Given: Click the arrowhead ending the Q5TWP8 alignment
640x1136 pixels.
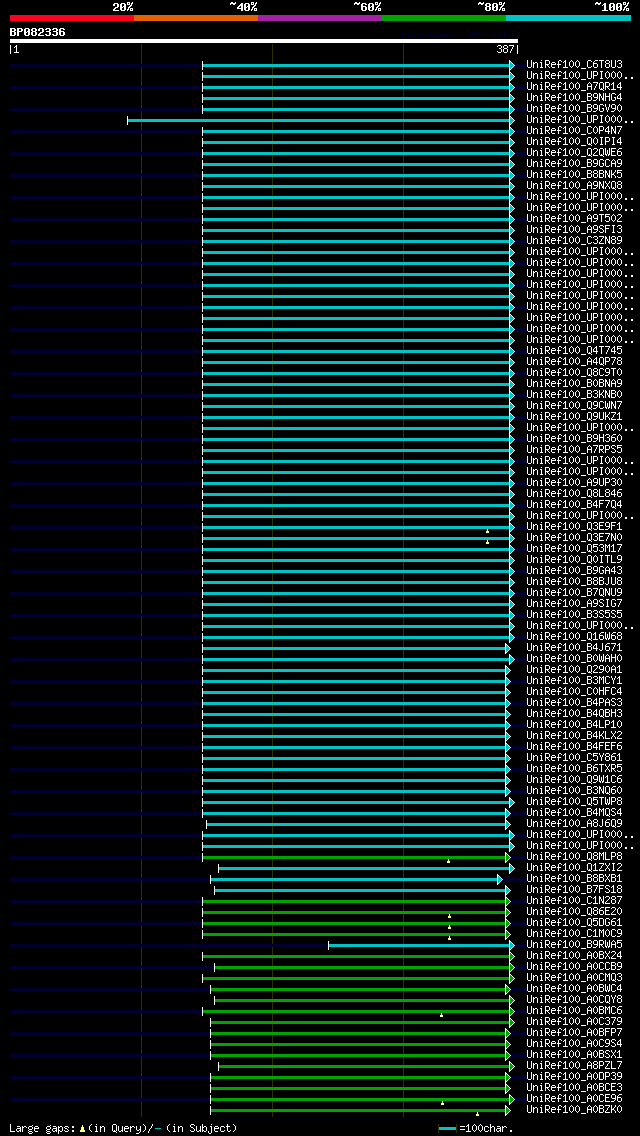Looking at the screenshot, I should coord(512,803).
